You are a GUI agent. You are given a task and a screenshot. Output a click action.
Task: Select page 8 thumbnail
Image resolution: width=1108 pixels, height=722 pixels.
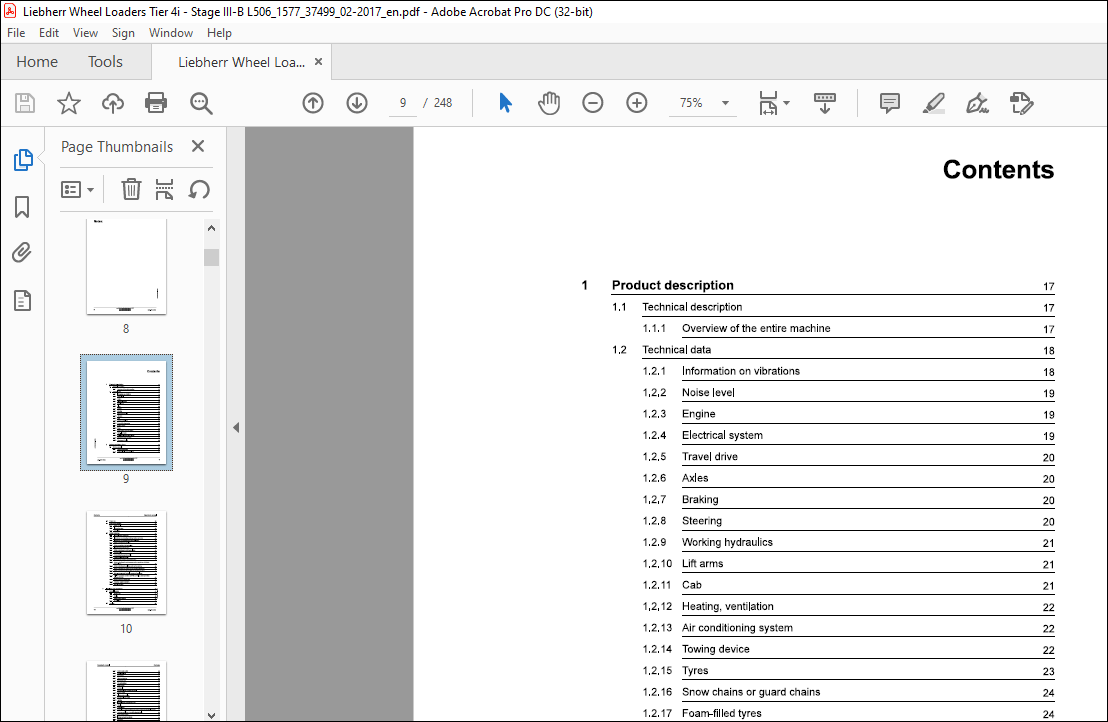pyautogui.click(x=126, y=266)
